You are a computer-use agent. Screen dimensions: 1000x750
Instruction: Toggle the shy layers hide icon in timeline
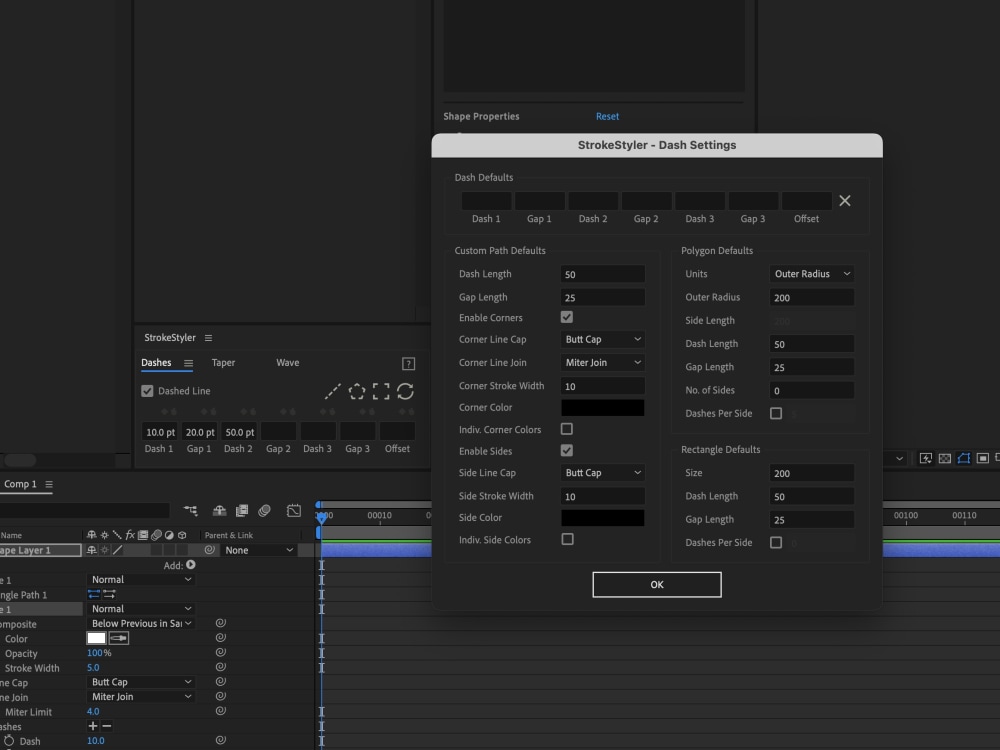pos(219,510)
